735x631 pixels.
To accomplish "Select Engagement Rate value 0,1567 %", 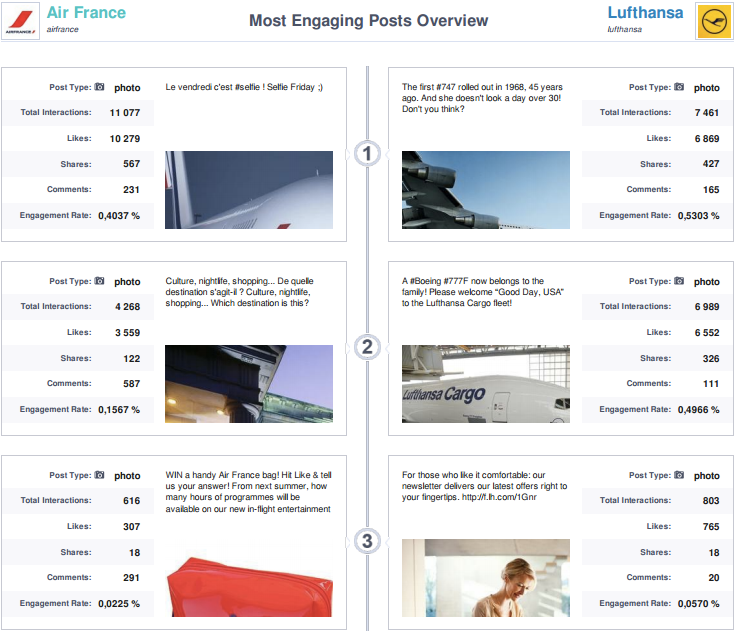I will 119,410.
